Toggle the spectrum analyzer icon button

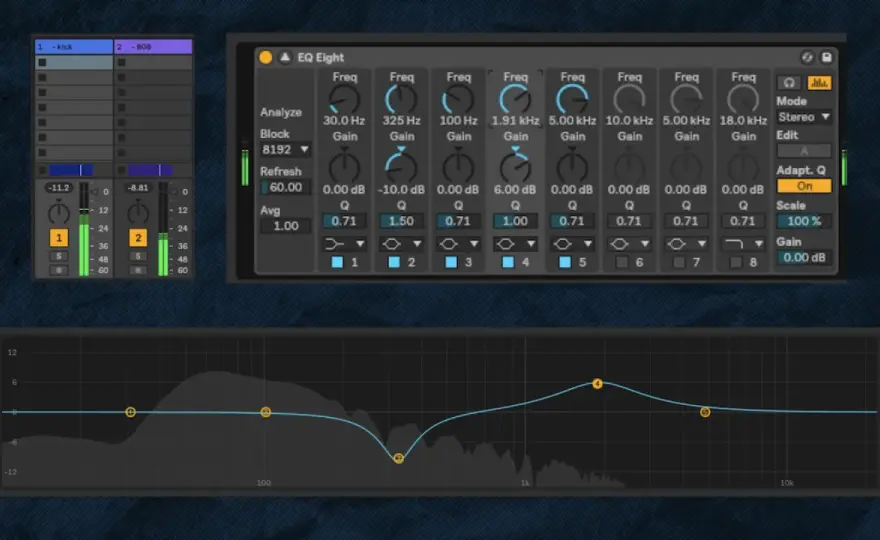[x=819, y=83]
